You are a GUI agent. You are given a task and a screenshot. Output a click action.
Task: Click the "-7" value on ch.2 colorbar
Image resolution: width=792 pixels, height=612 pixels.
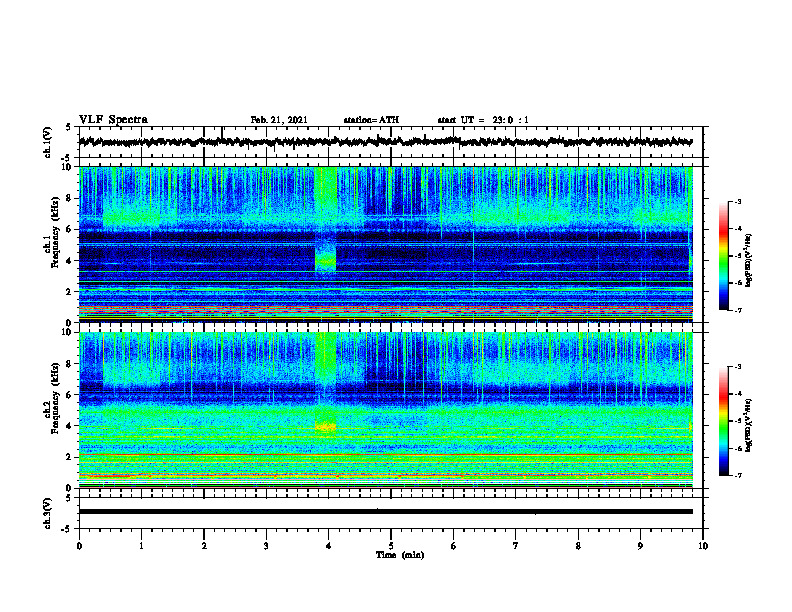pyautogui.click(x=737, y=475)
